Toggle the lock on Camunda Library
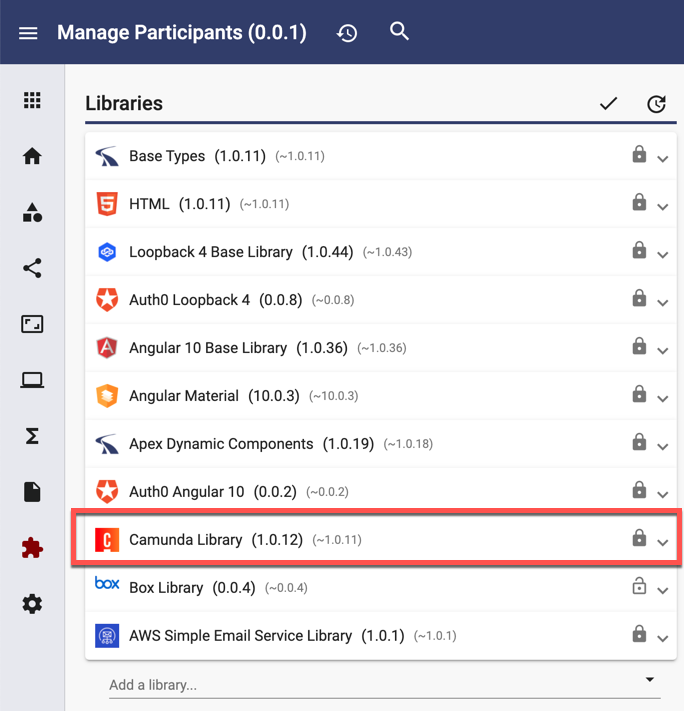684x711 pixels. coord(639,538)
